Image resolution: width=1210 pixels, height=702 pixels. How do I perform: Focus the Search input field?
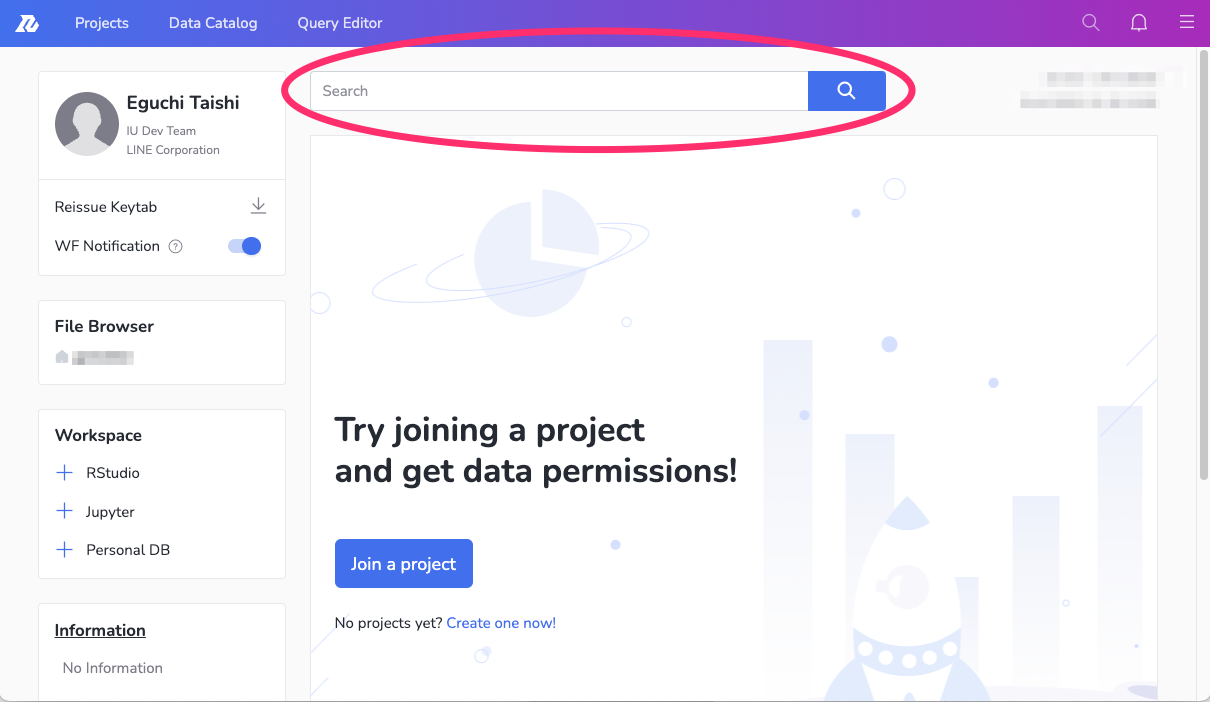point(559,91)
